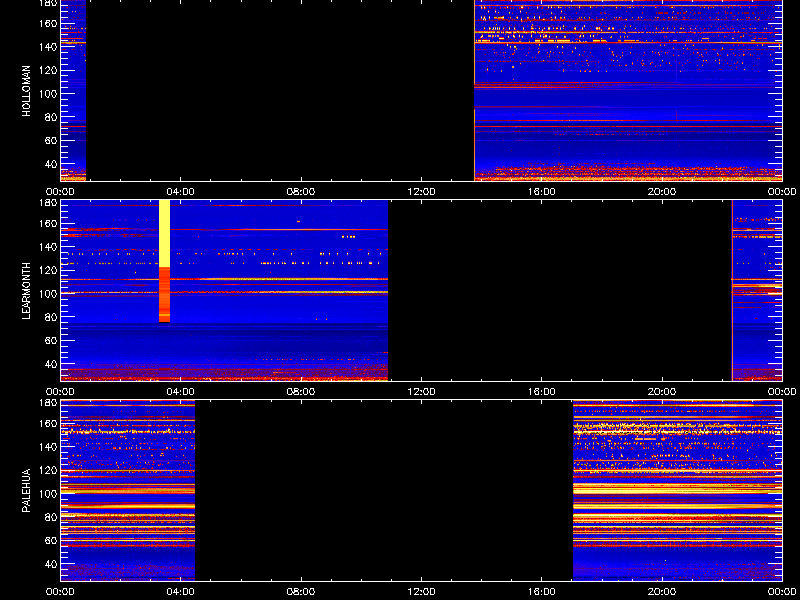The image size is (800, 600).
Task: Click the 60 frequency label on Learmonth axis
Action: click(52, 341)
